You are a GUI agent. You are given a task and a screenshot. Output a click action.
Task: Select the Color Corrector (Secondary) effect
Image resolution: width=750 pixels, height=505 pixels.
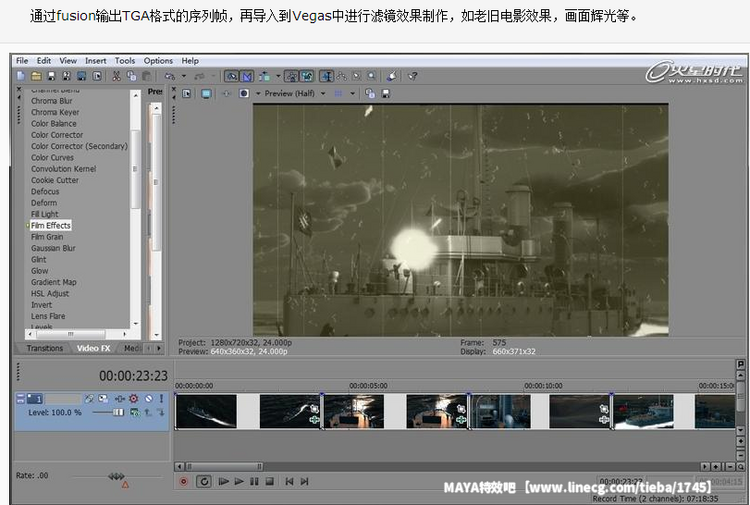[x=79, y=146]
